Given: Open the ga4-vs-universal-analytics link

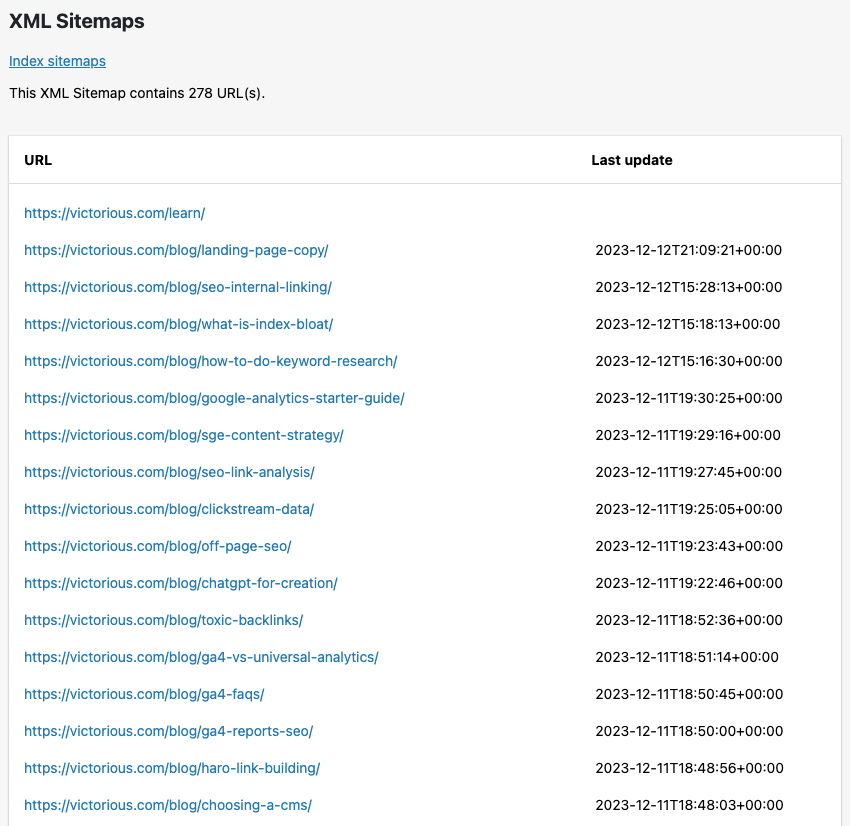Looking at the screenshot, I should coord(201,657).
